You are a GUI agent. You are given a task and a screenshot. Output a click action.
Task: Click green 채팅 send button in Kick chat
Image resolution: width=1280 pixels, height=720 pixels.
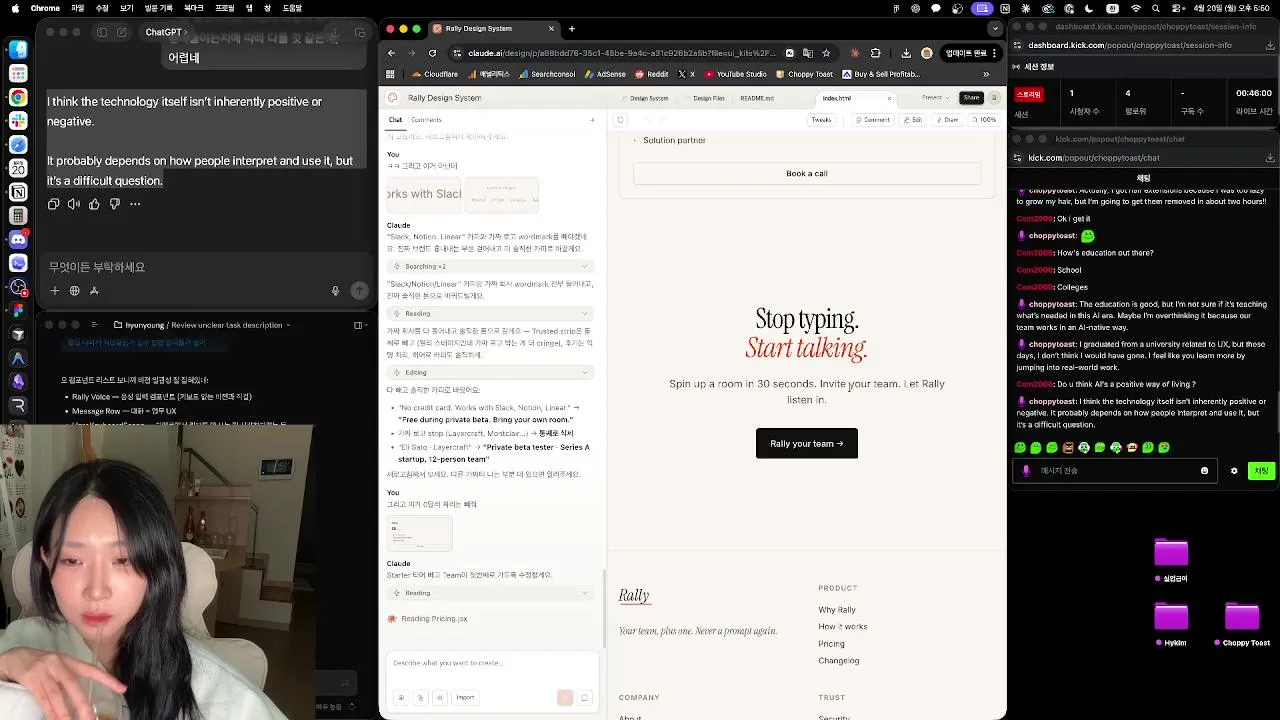coord(1262,471)
